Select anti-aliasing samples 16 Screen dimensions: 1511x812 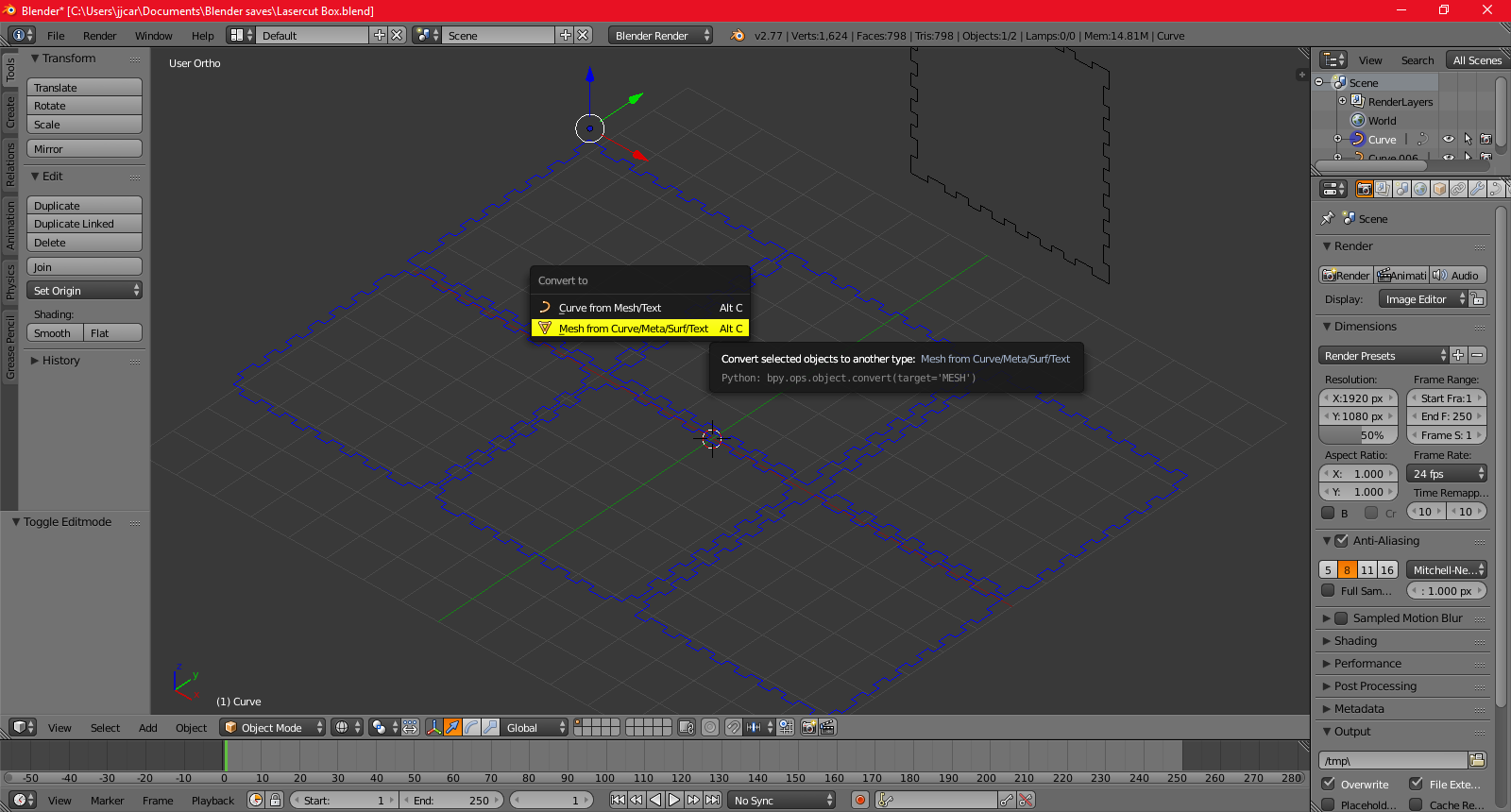(x=1386, y=569)
